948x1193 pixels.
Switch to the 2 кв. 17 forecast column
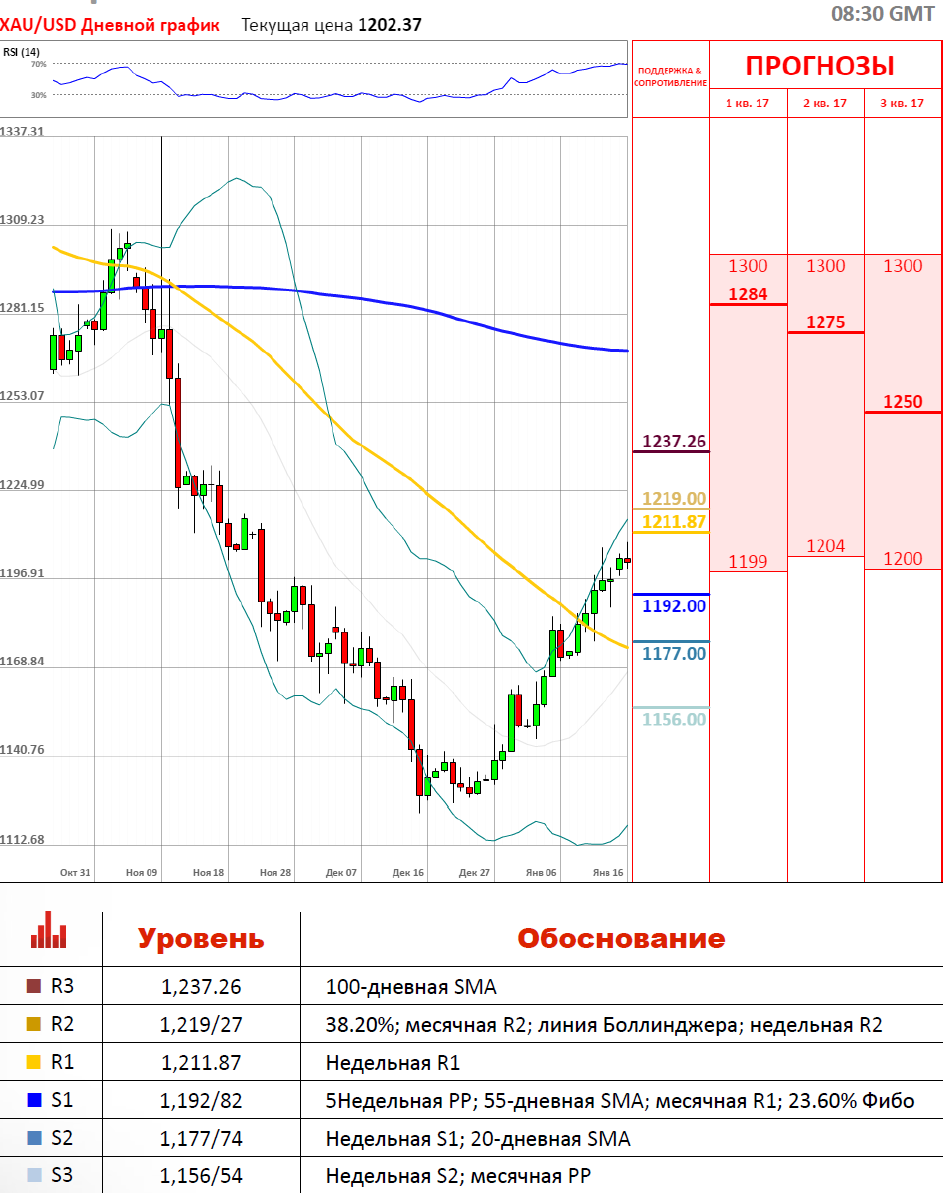coord(825,103)
